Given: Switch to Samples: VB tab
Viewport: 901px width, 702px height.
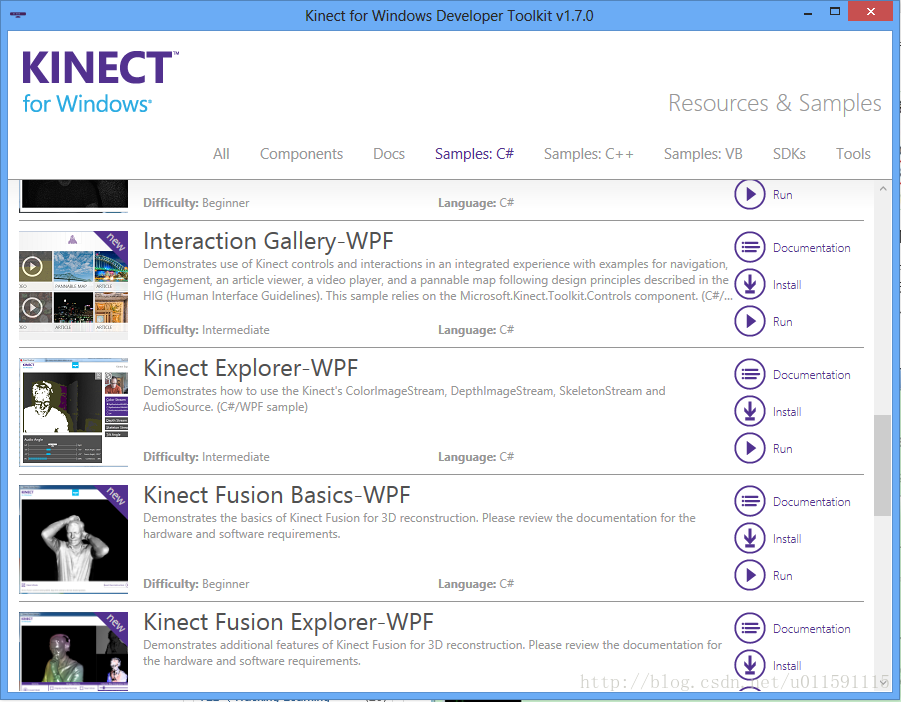Looking at the screenshot, I should pyautogui.click(x=703, y=154).
